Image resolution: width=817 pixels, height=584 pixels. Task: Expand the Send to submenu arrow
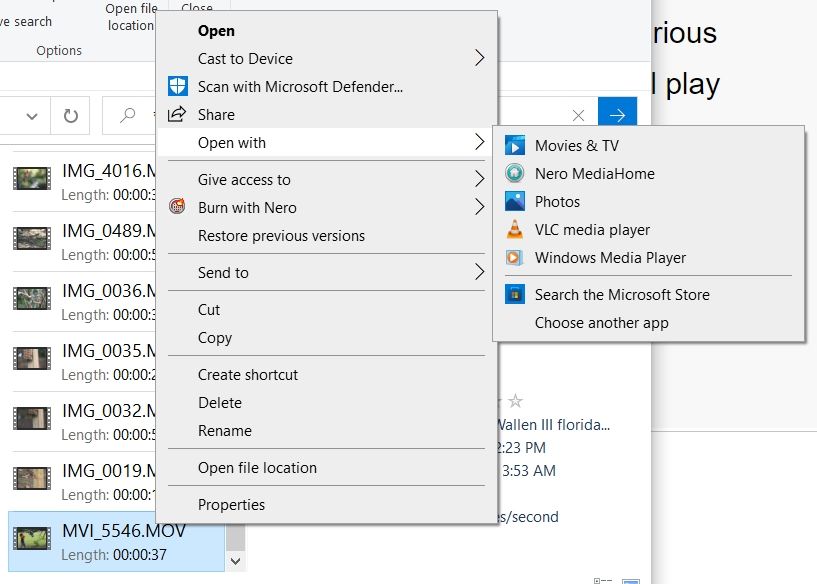[479, 273]
